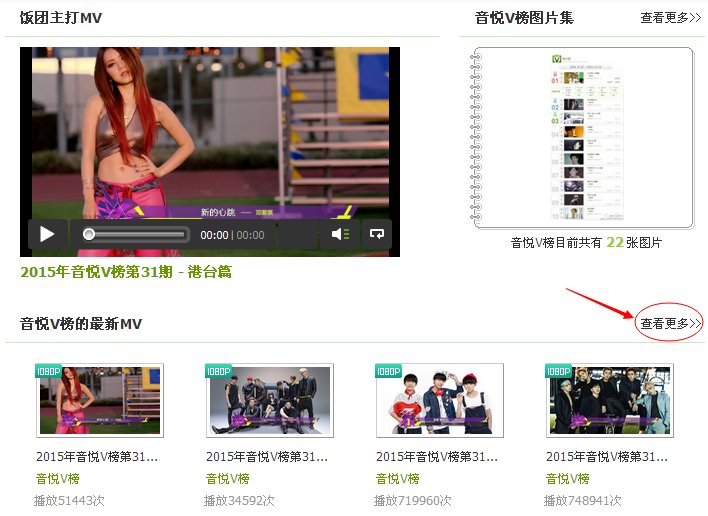Click the 1080P badge on first MV

[x=49, y=371]
